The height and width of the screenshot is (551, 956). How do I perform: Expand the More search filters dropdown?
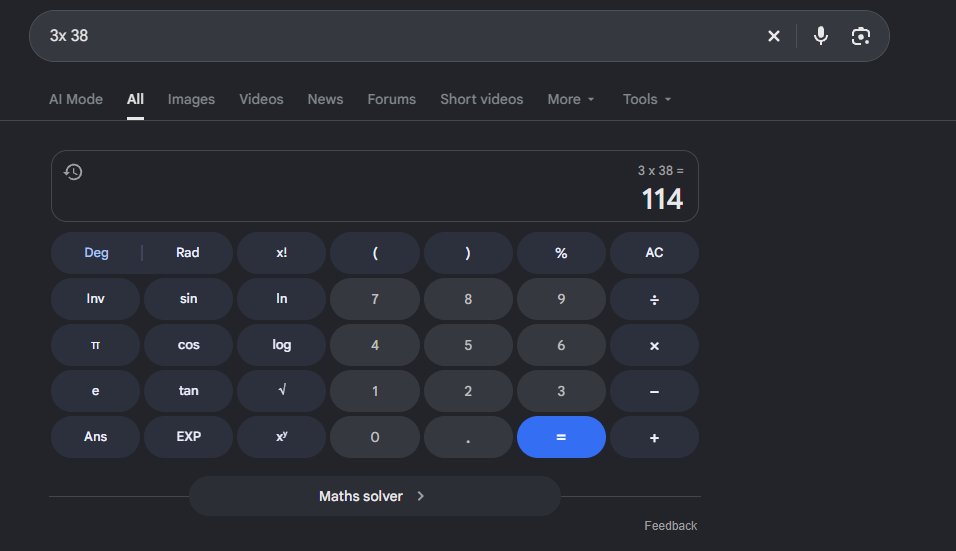pos(571,99)
